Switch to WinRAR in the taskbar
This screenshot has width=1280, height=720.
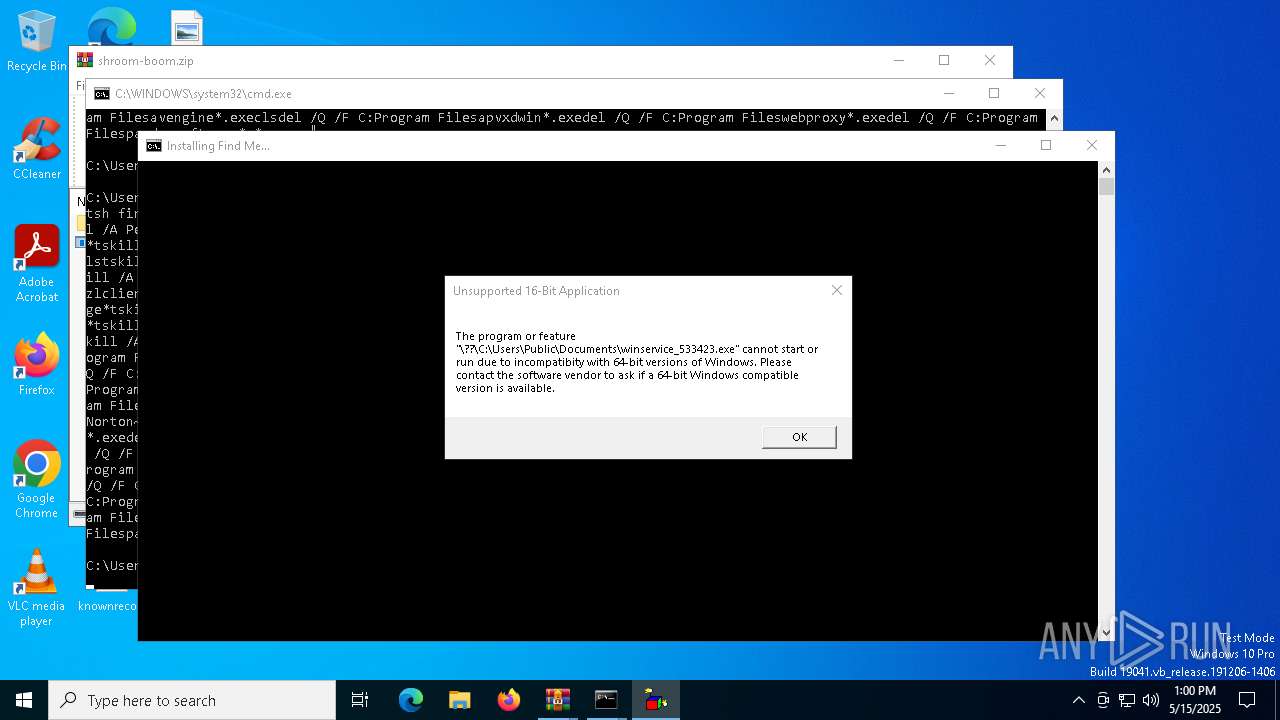[557, 700]
